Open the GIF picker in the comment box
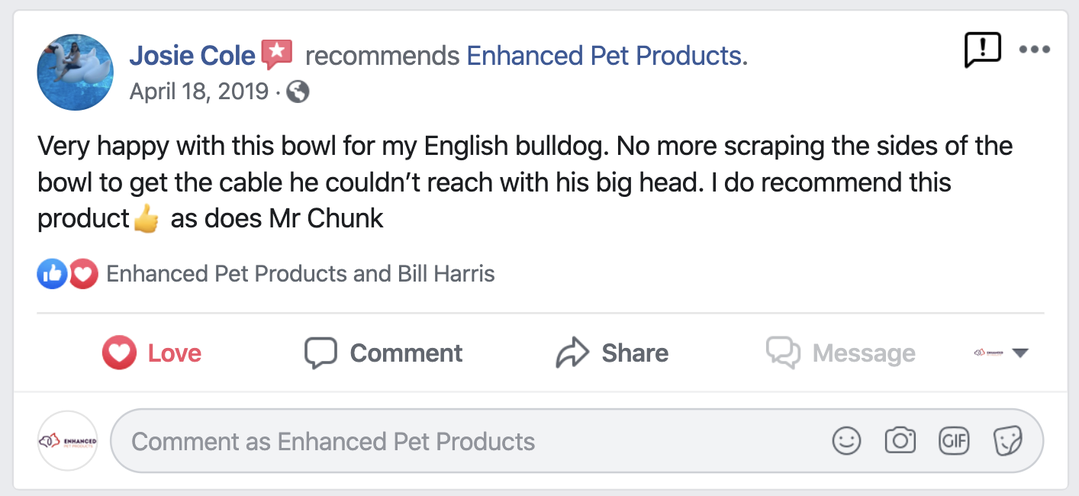The height and width of the screenshot is (496, 1079). (953, 440)
